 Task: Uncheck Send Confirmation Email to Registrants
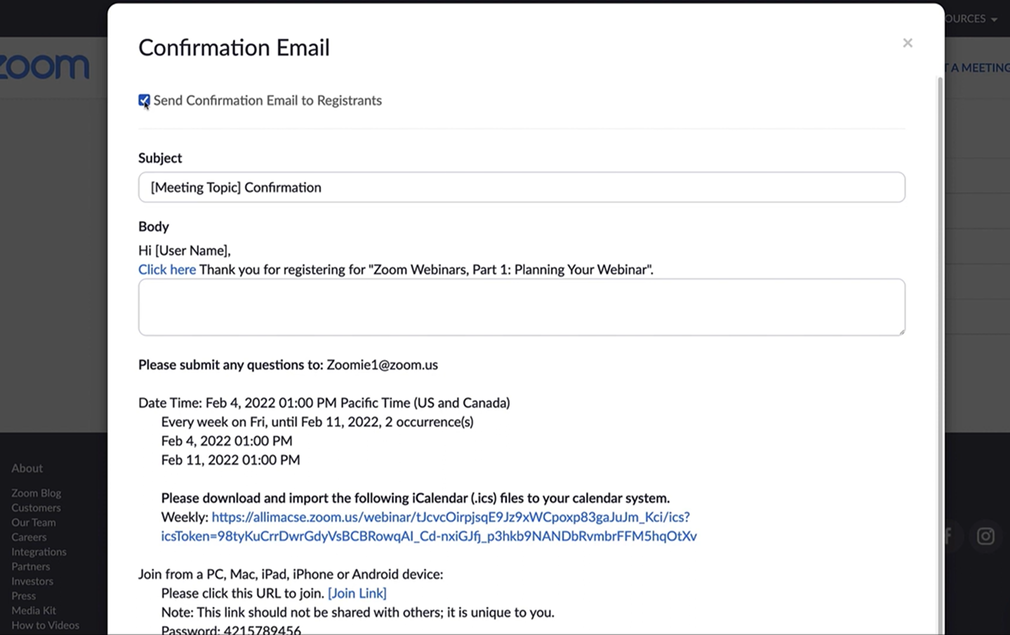[x=144, y=100]
